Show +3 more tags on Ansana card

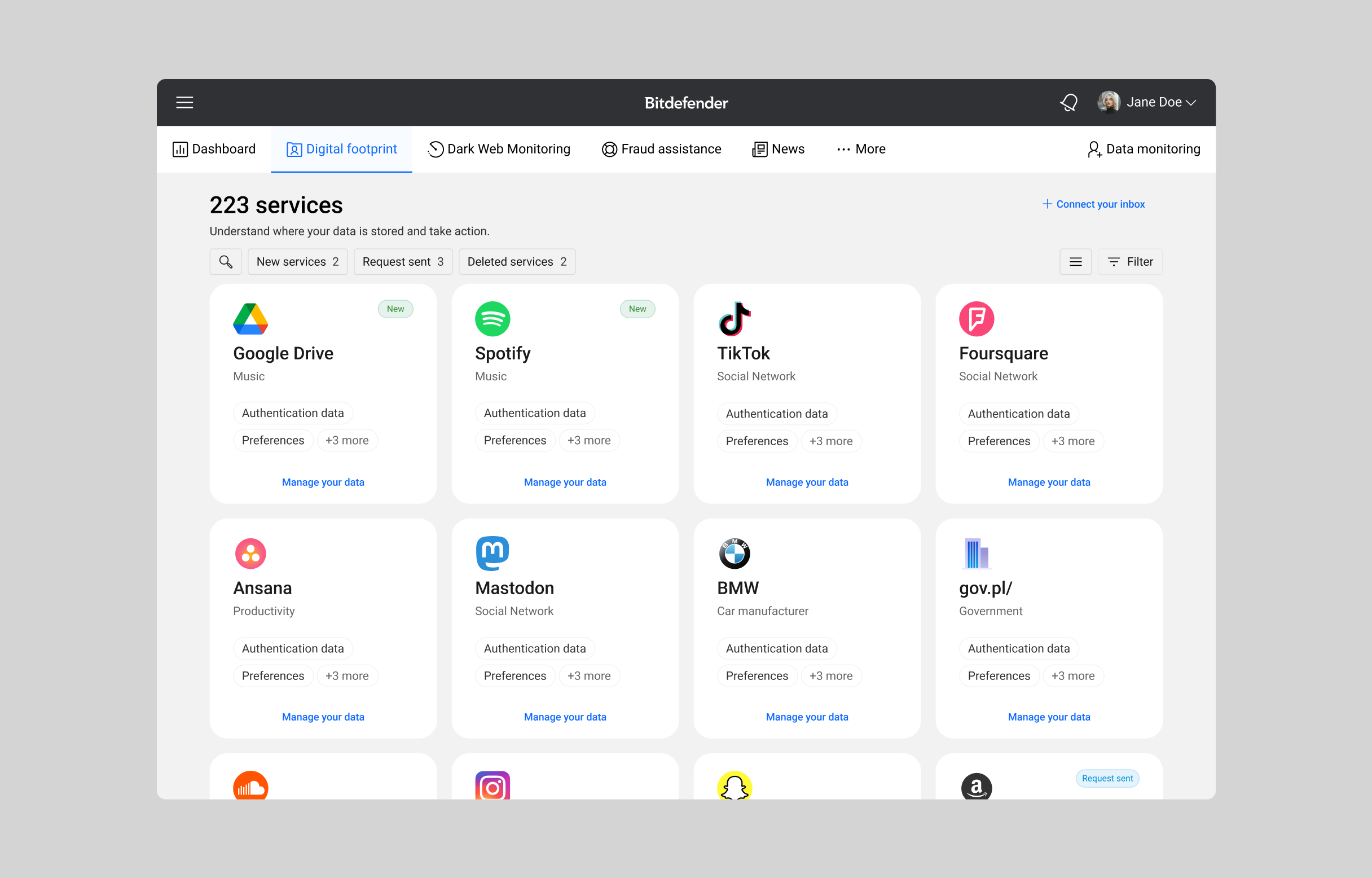coord(346,676)
